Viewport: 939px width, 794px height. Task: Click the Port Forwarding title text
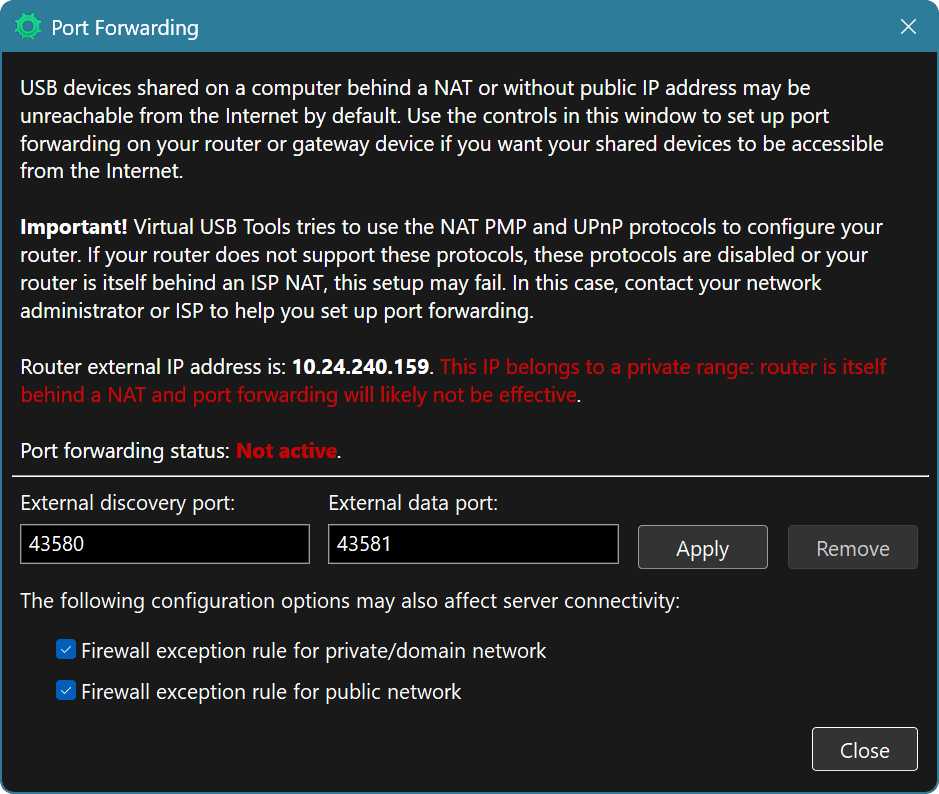(x=125, y=27)
